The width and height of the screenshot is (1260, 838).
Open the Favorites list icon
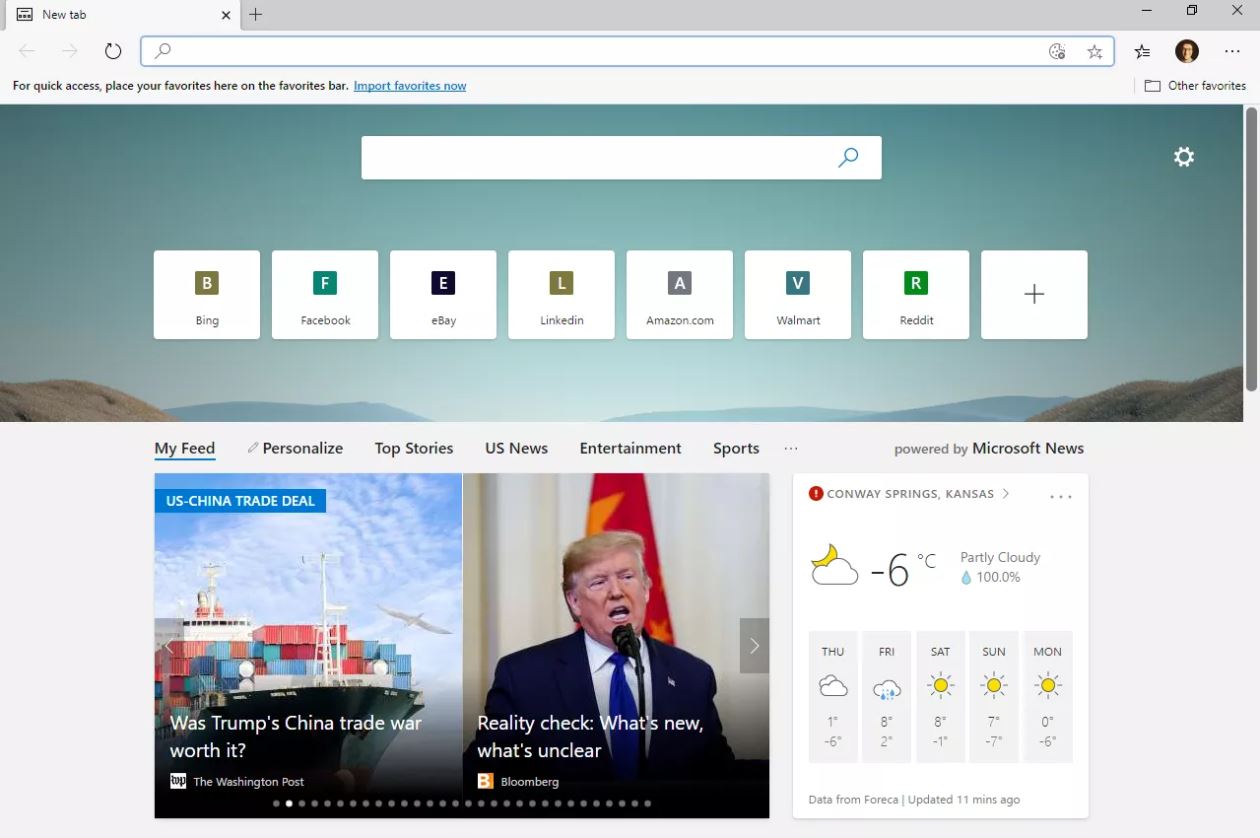click(1142, 51)
